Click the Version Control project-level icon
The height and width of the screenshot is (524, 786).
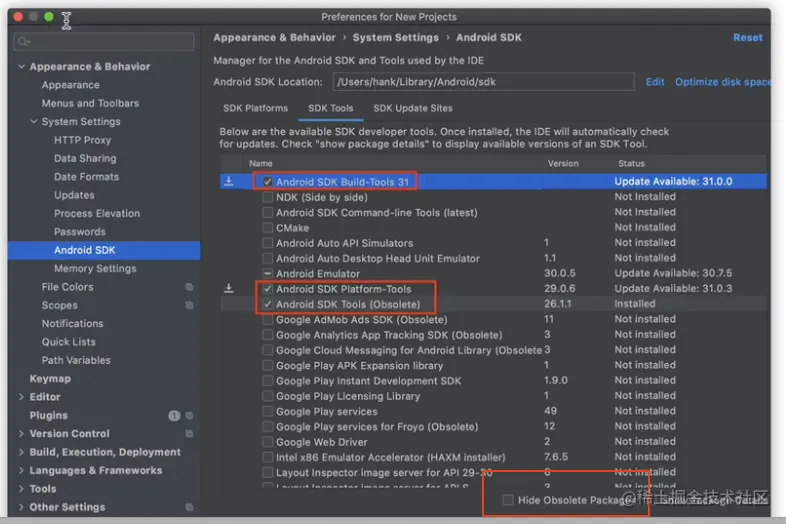(x=189, y=434)
